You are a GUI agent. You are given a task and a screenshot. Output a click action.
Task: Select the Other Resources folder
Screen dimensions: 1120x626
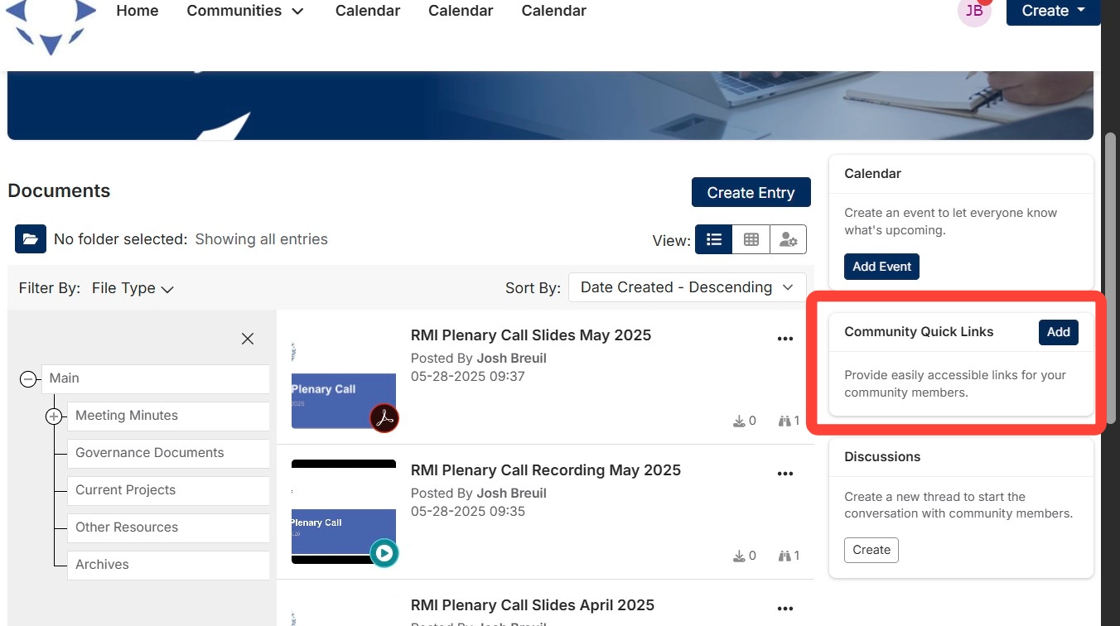point(168,527)
